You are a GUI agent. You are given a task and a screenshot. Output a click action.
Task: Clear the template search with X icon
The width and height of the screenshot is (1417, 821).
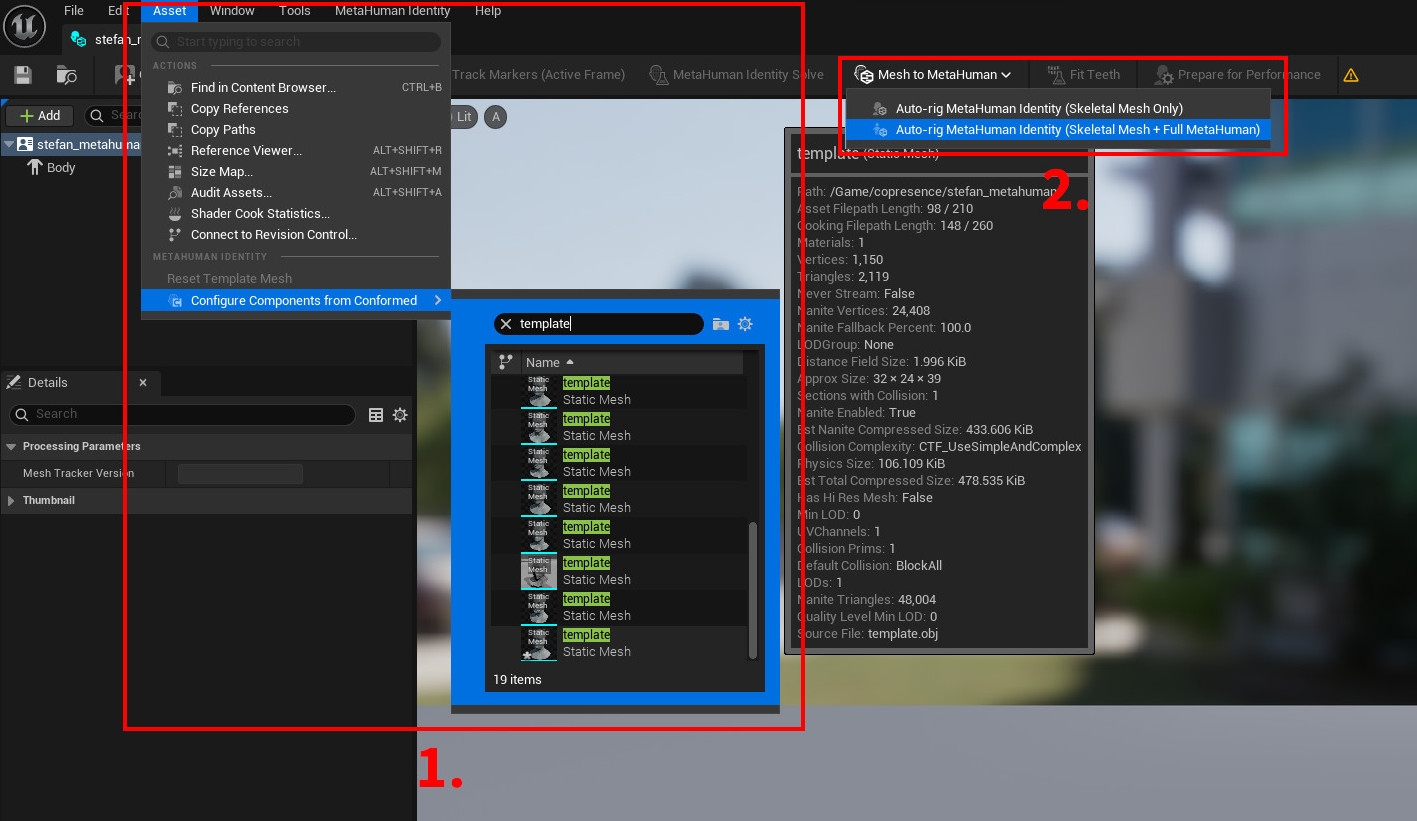pyautogui.click(x=506, y=324)
